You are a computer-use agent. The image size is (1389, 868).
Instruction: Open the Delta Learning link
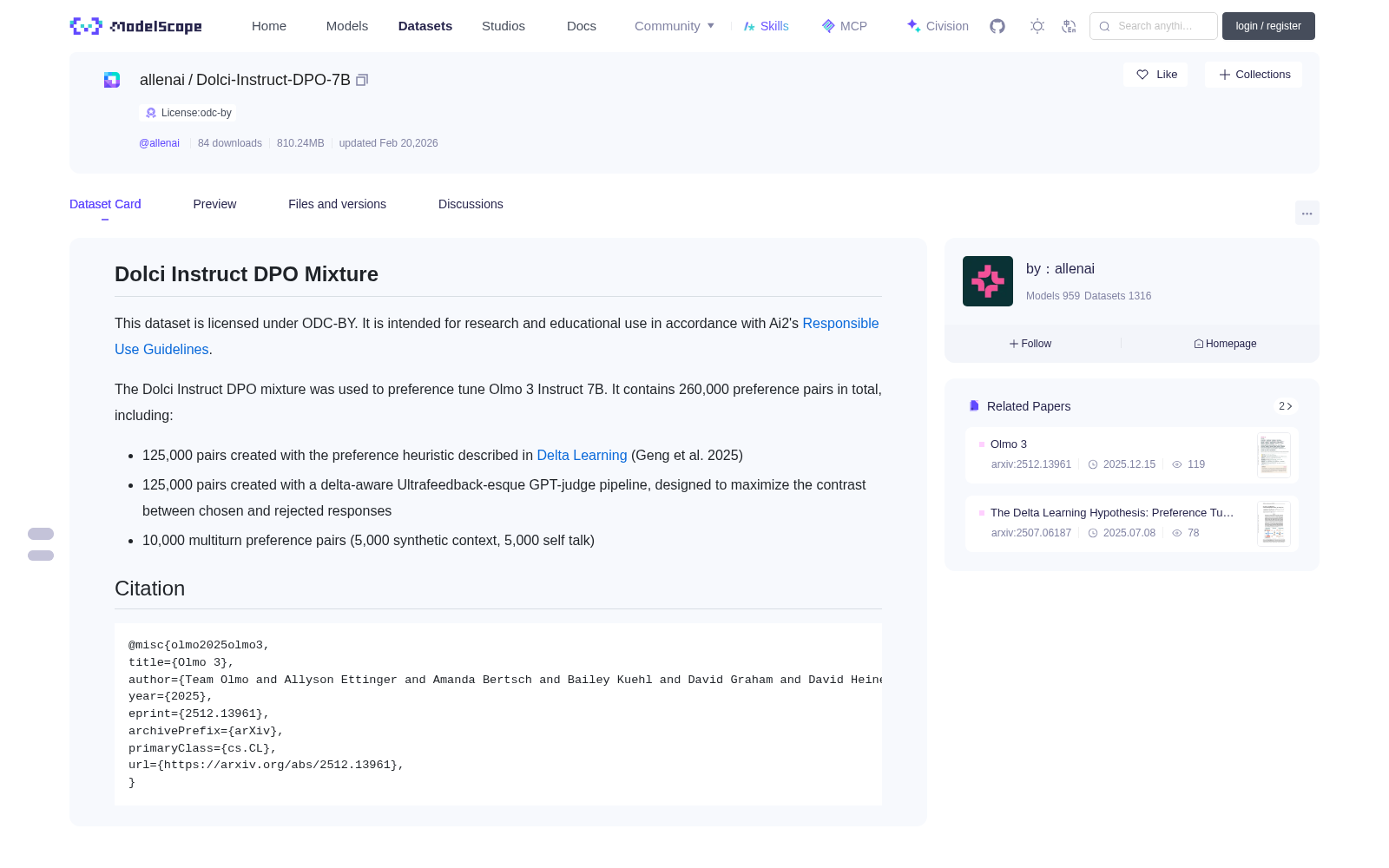click(582, 455)
